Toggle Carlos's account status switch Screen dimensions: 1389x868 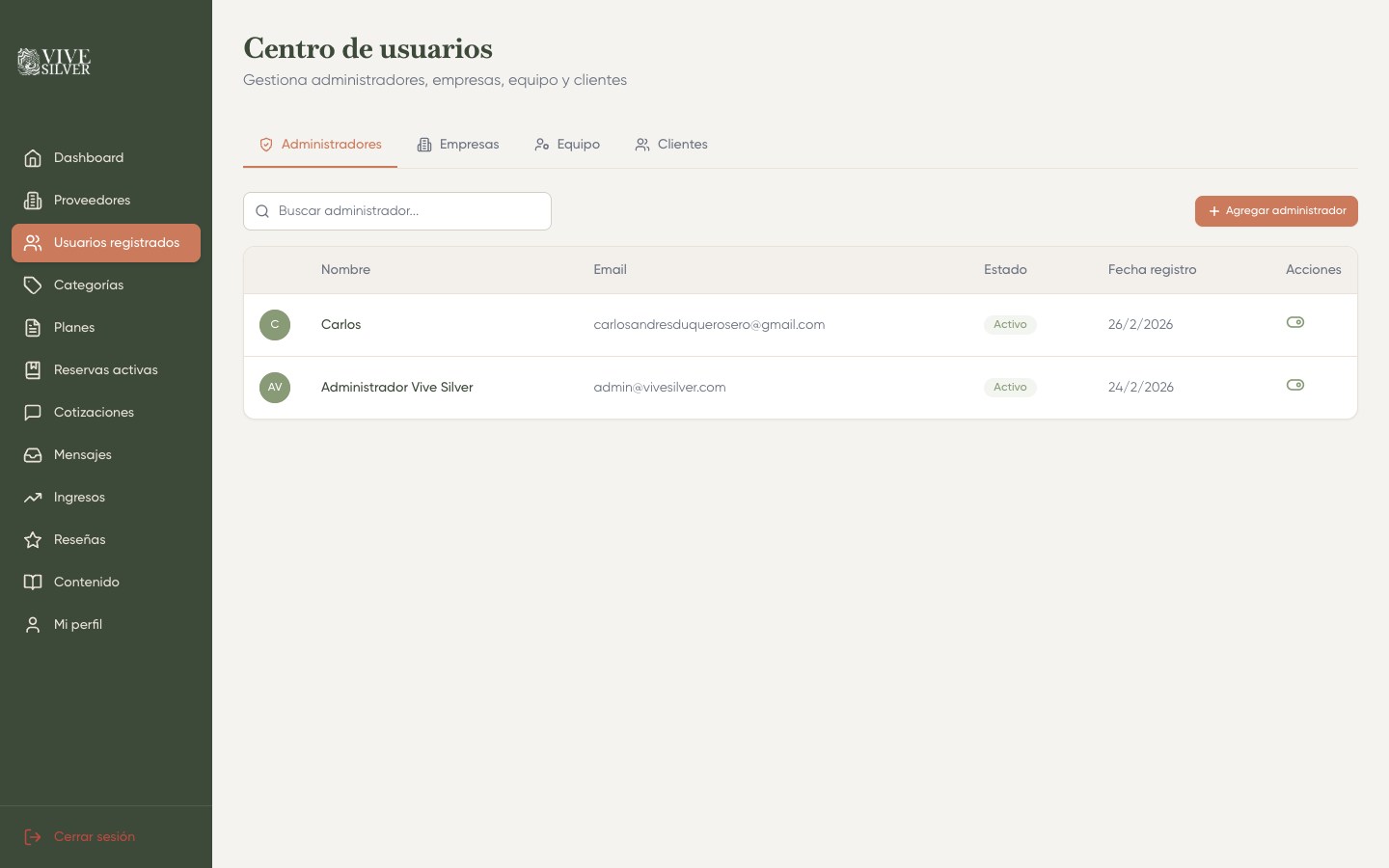click(x=1295, y=322)
